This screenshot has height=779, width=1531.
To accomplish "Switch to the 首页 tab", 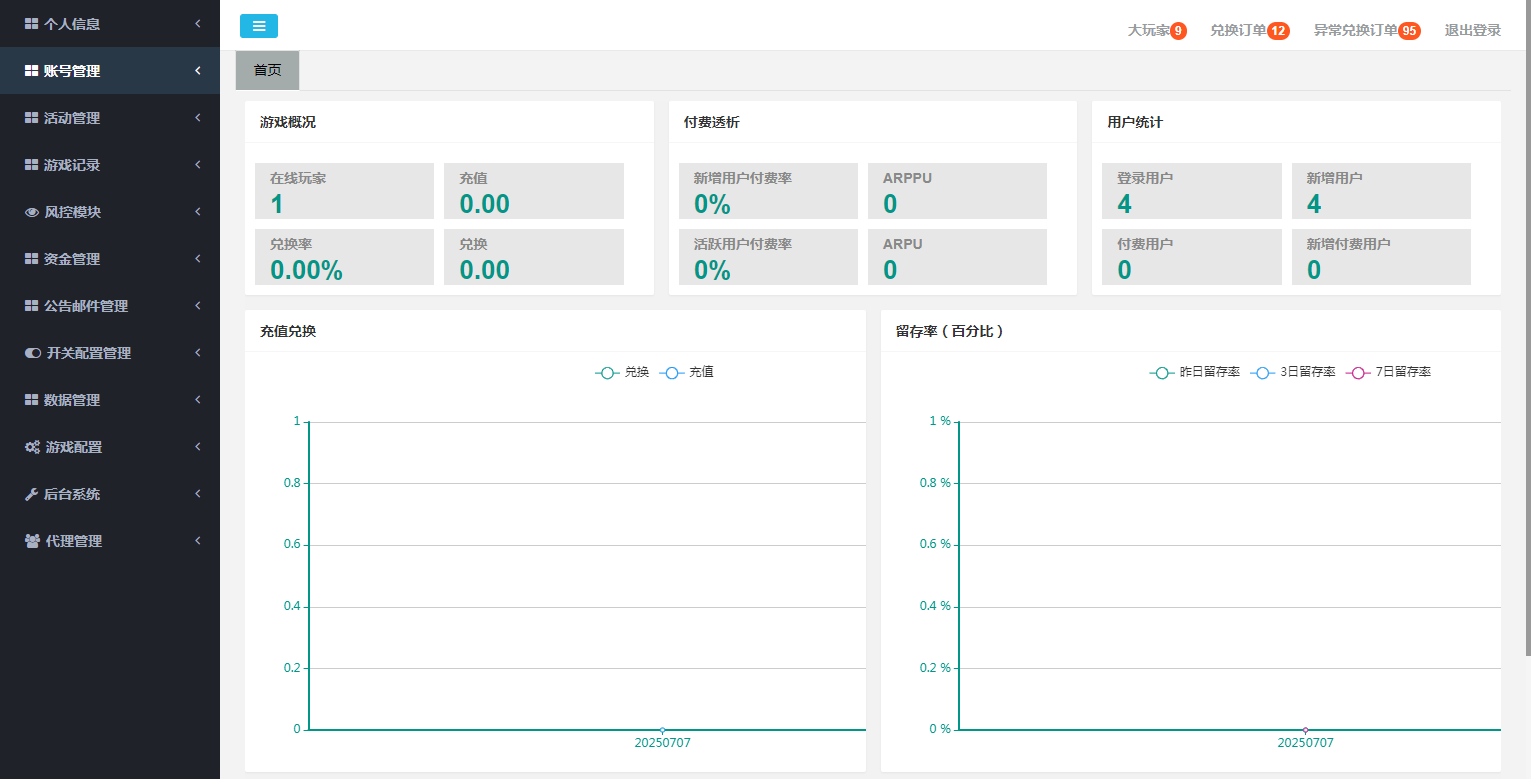I will 267,71.
